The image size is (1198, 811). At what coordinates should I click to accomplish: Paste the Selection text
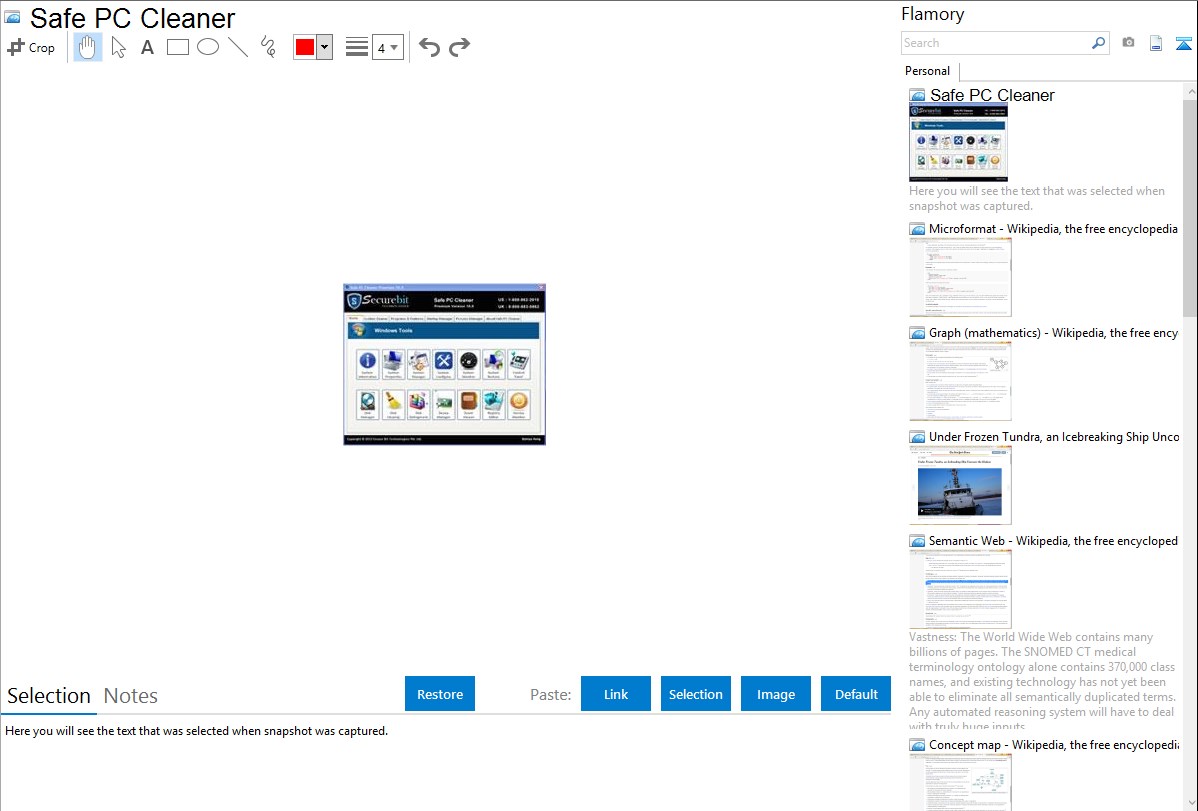[696, 694]
